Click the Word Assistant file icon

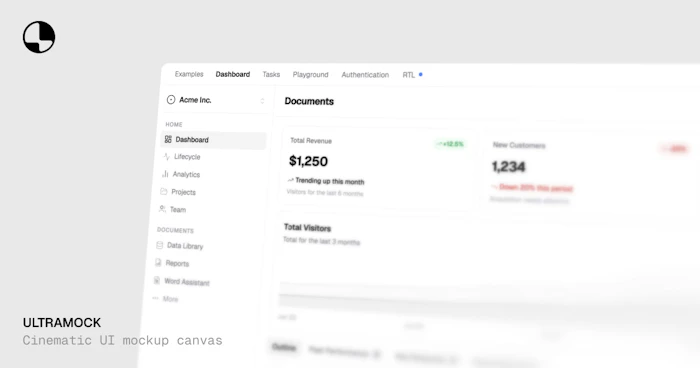156,280
